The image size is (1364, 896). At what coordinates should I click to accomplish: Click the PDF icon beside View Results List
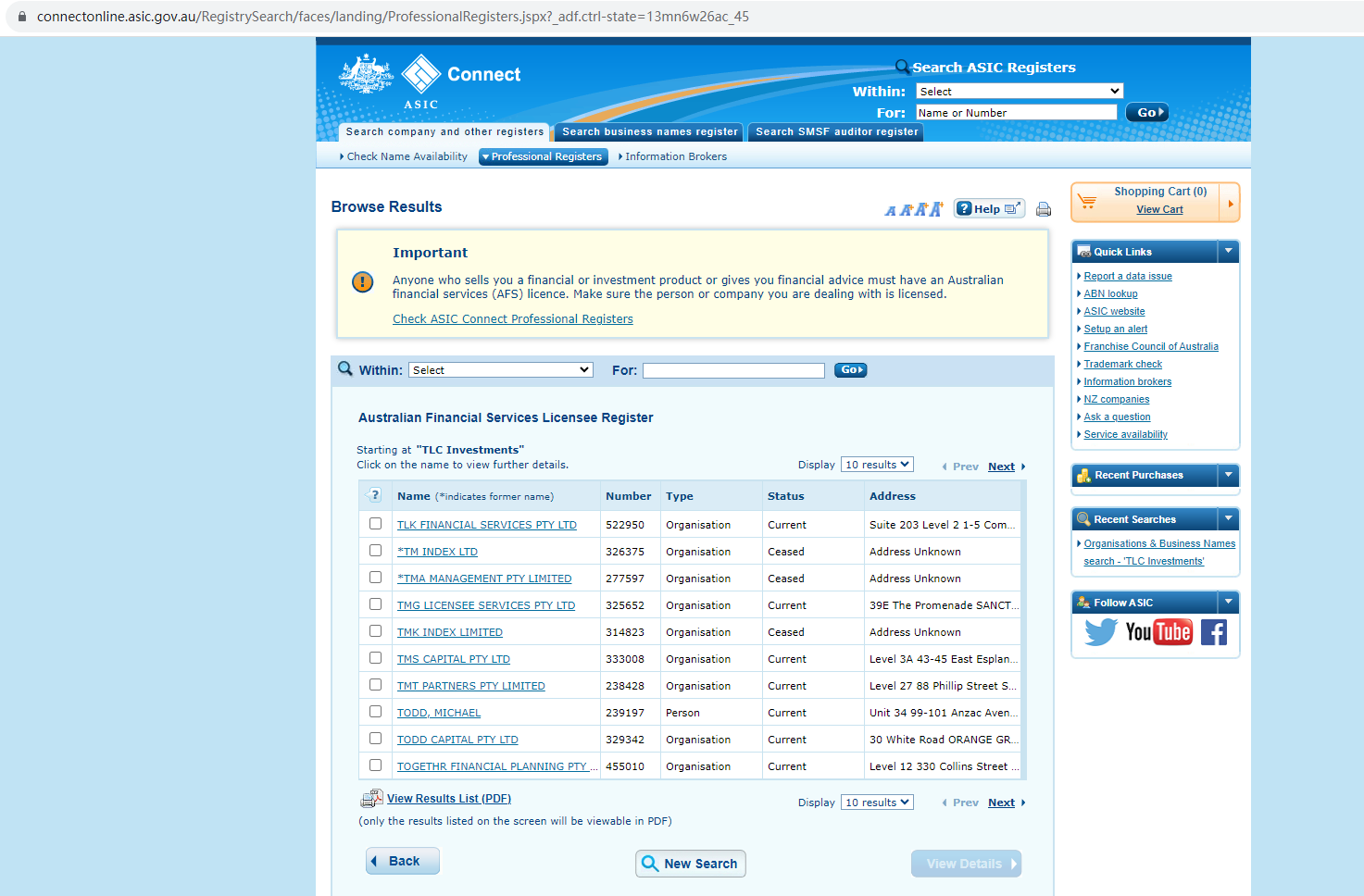click(x=371, y=798)
